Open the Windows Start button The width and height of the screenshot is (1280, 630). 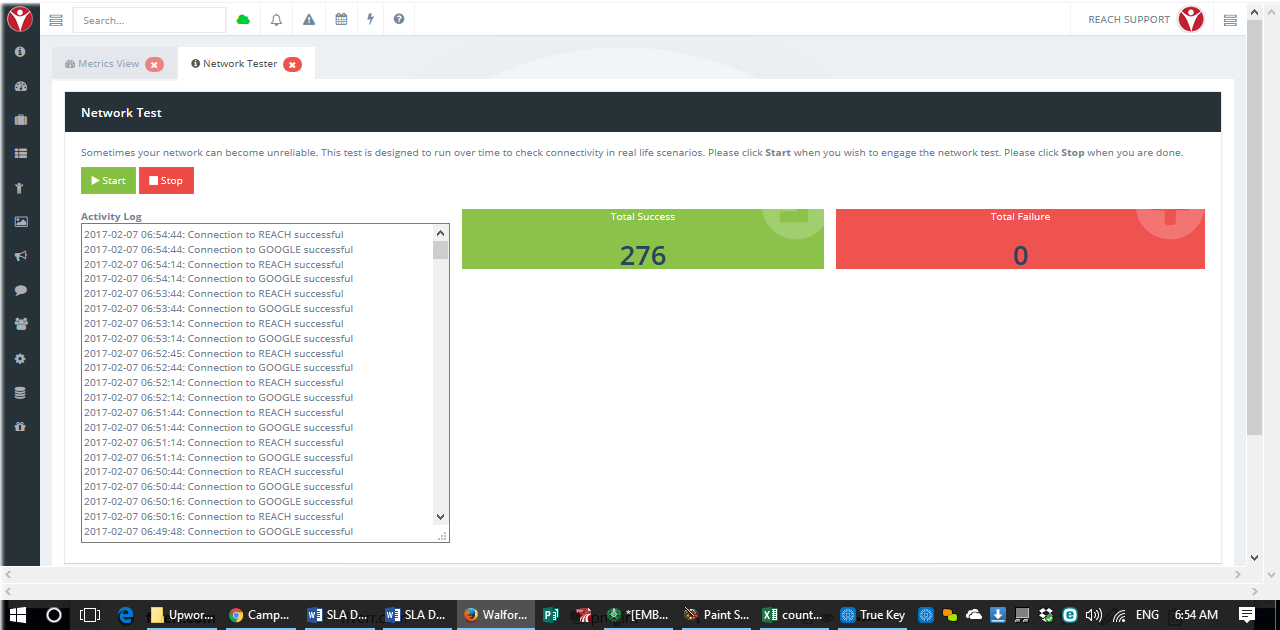click(18, 615)
